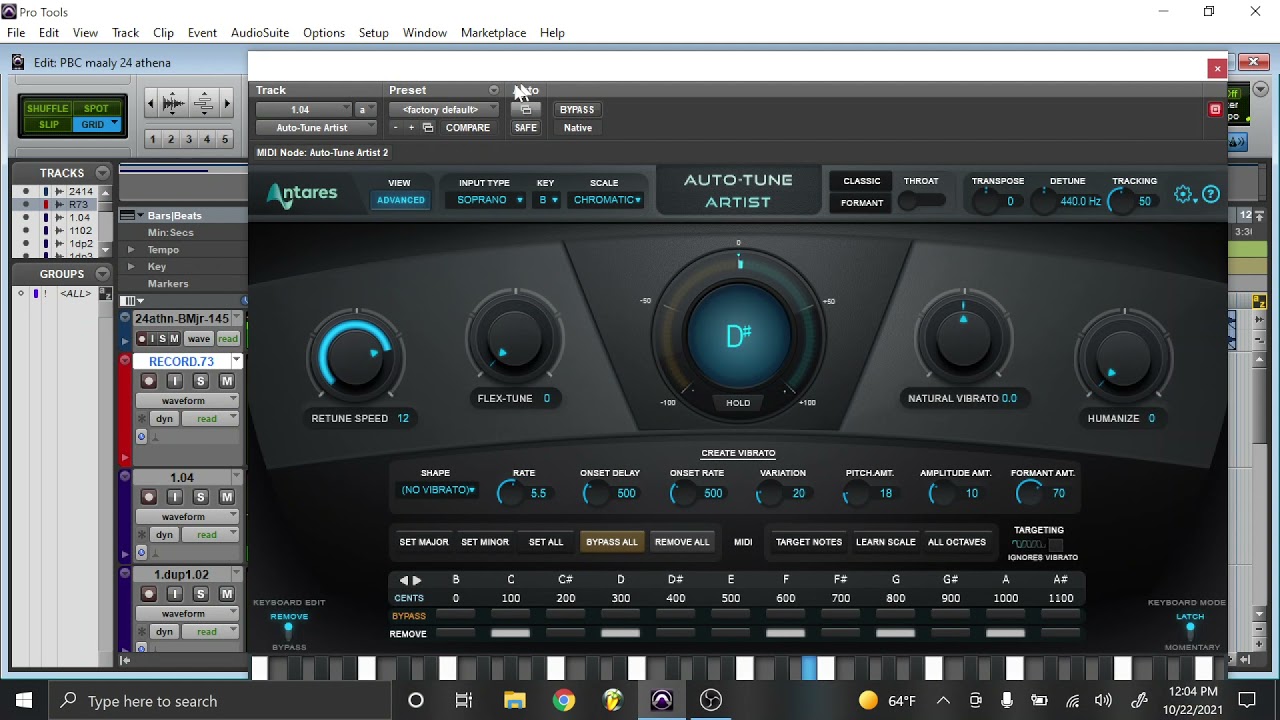Click the red plugin target button
The image size is (1280, 720).
click(1215, 109)
